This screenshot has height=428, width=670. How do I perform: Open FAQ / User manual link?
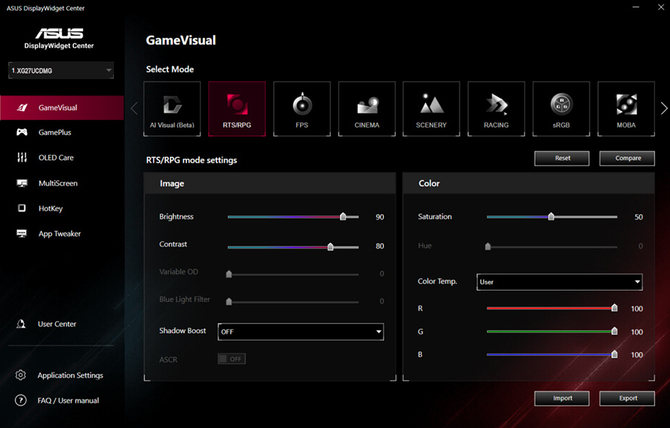pyautogui.click(x=68, y=401)
